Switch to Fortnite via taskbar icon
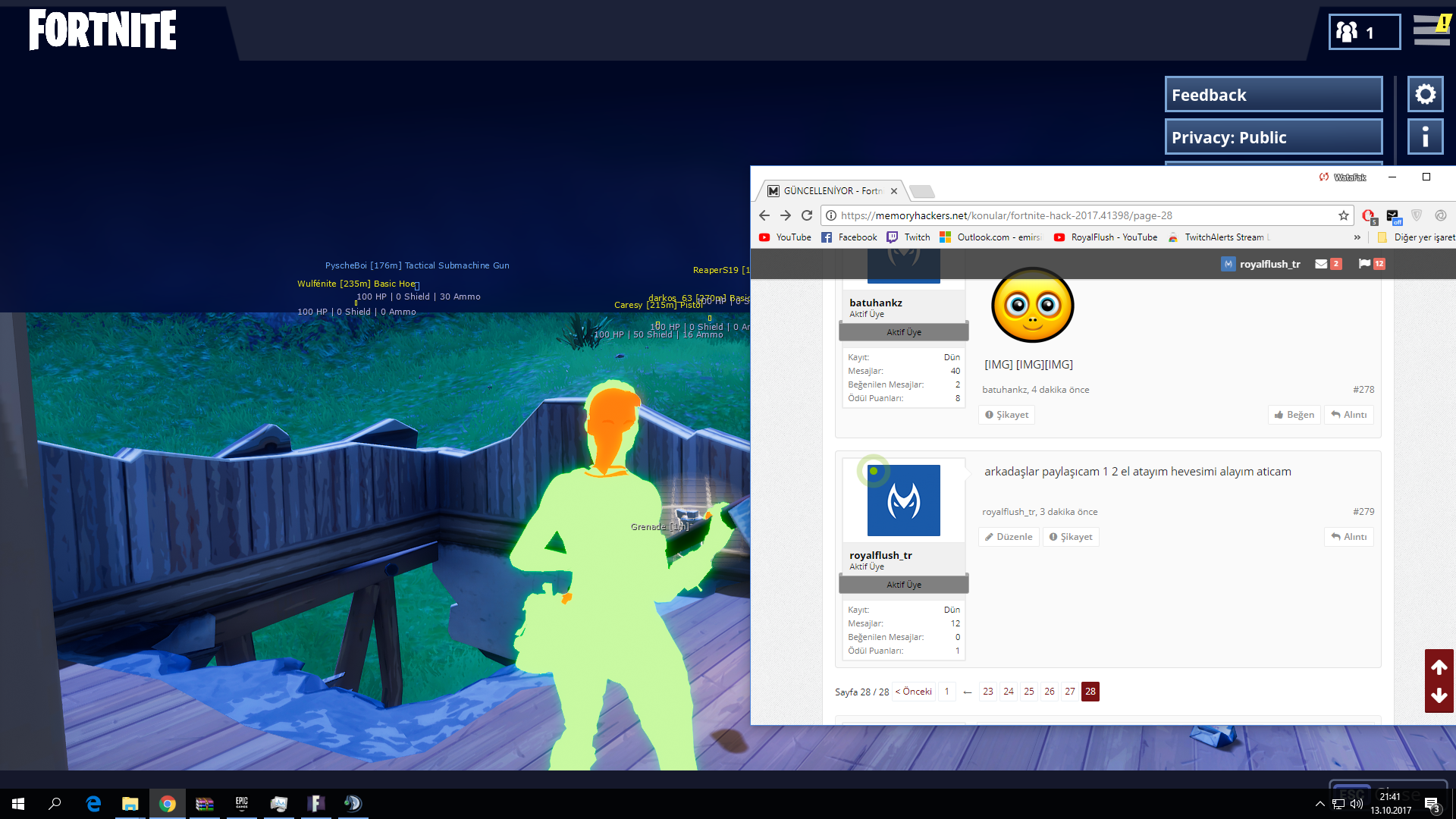Image resolution: width=1456 pixels, height=819 pixels. 316,804
